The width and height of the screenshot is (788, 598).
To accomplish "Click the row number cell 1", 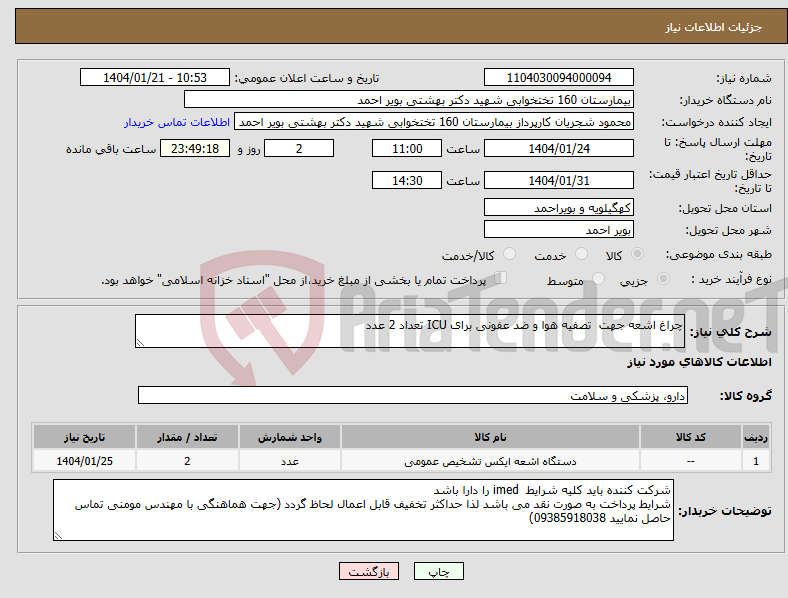I will tap(756, 461).
